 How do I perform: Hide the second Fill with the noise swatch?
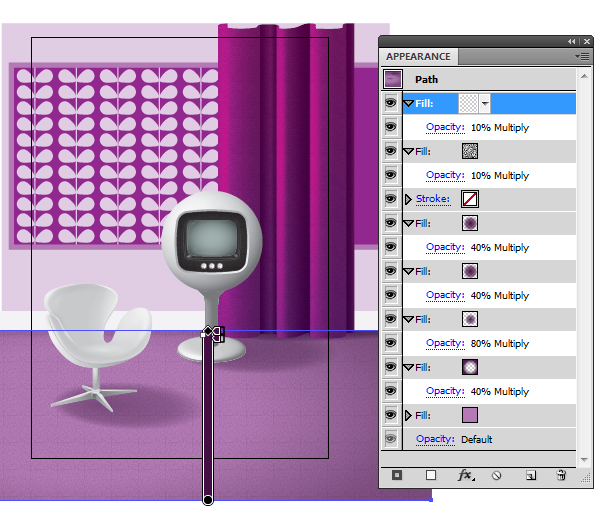coord(390,151)
